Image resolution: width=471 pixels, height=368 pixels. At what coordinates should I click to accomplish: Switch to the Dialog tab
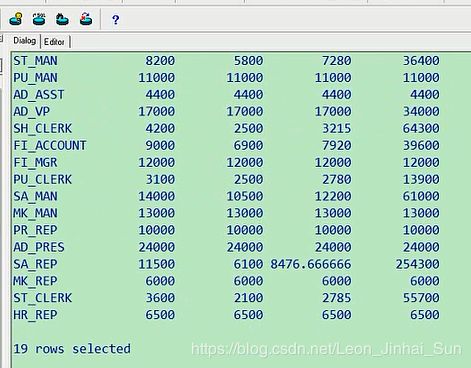click(x=25, y=41)
